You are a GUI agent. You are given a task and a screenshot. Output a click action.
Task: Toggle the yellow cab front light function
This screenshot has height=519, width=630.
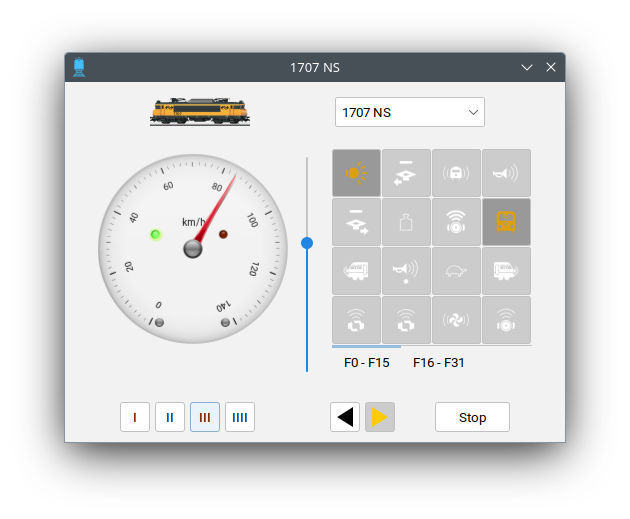[x=506, y=222]
